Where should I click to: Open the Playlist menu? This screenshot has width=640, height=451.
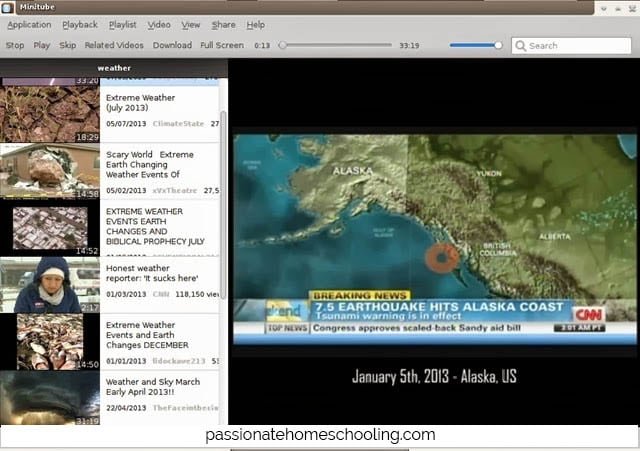pos(122,25)
